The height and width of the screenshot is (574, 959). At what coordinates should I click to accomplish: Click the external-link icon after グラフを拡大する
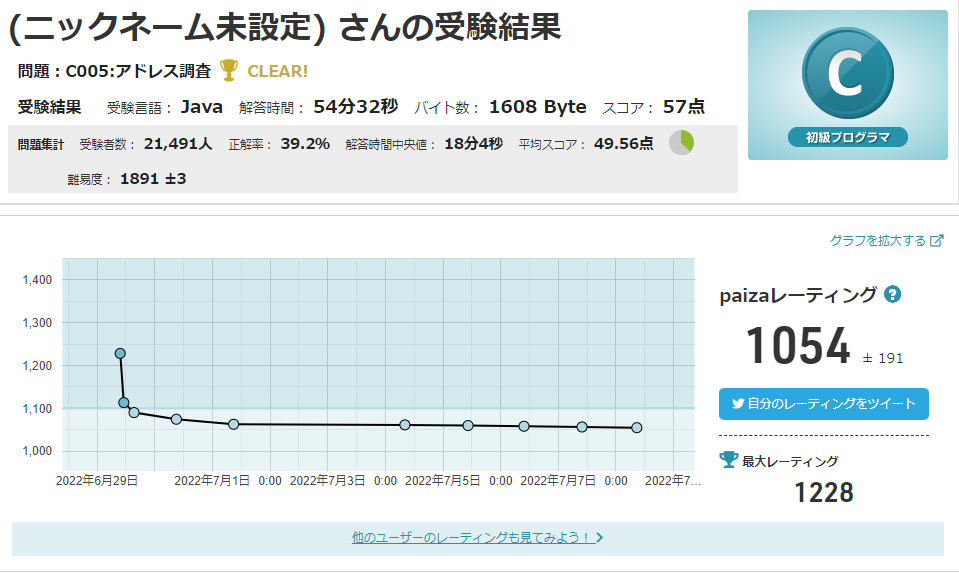(x=937, y=241)
